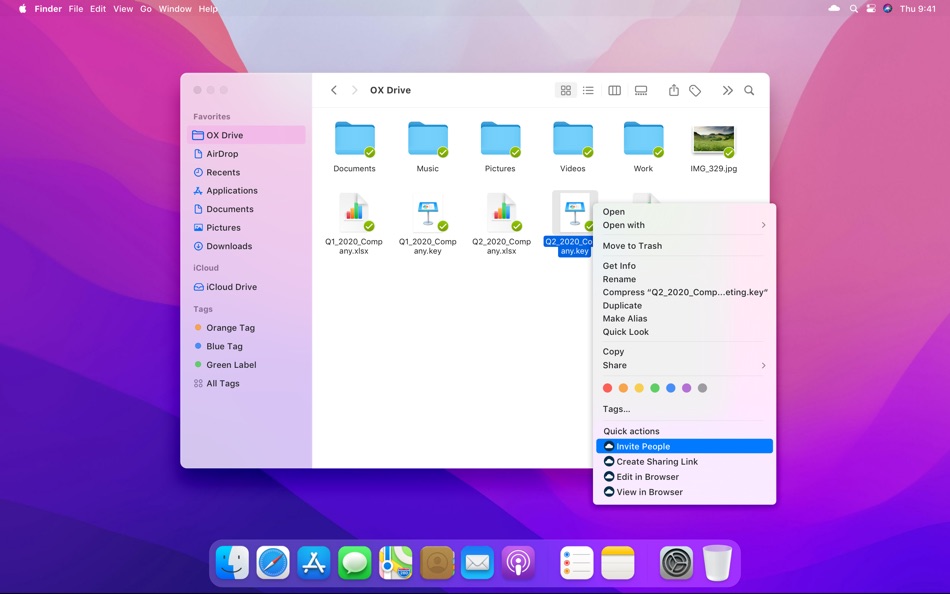950x594 pixels.
Task: Select Create Sharing Link in context menu
Action: [x=657, y=462]
